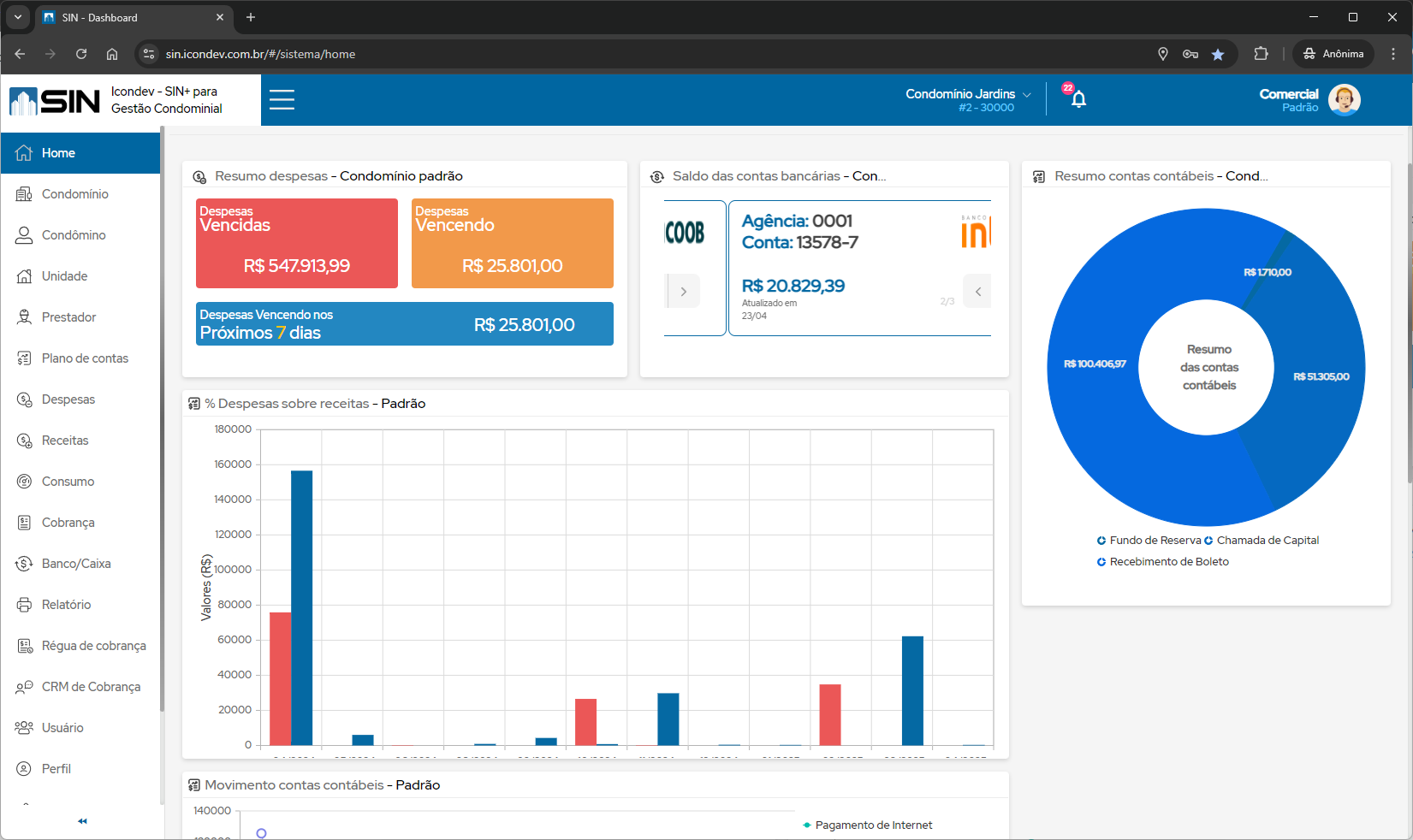Toggle Chamada de Capital legend item
The width and height of the screenshot is (1413, 840).
pyautogui.click(x=1262, y=541)
